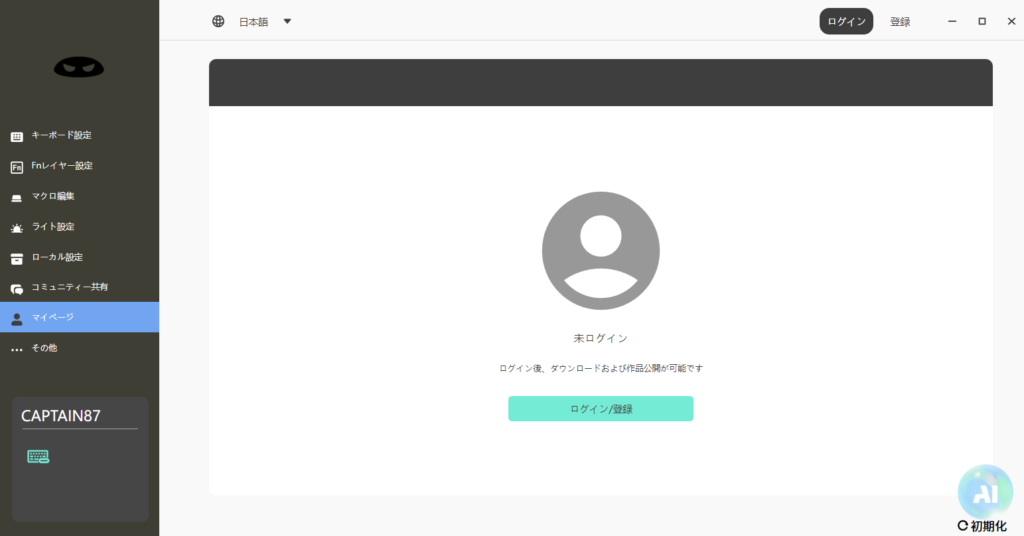Select マイページ in the sidebar
This screenshot has height=536, width=1024.
pyautogui.click(x=52, y=317)
